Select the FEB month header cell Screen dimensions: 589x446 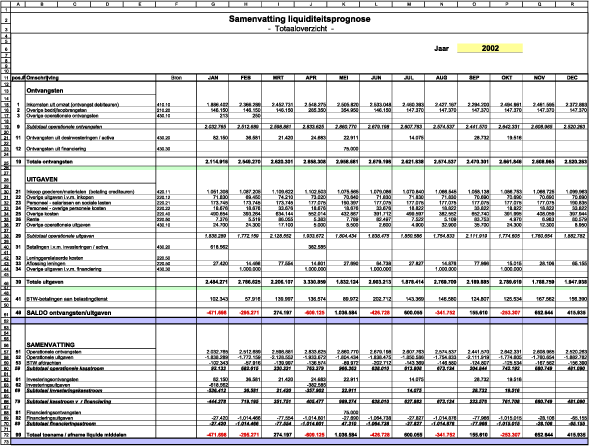click(x=245, y=77)
